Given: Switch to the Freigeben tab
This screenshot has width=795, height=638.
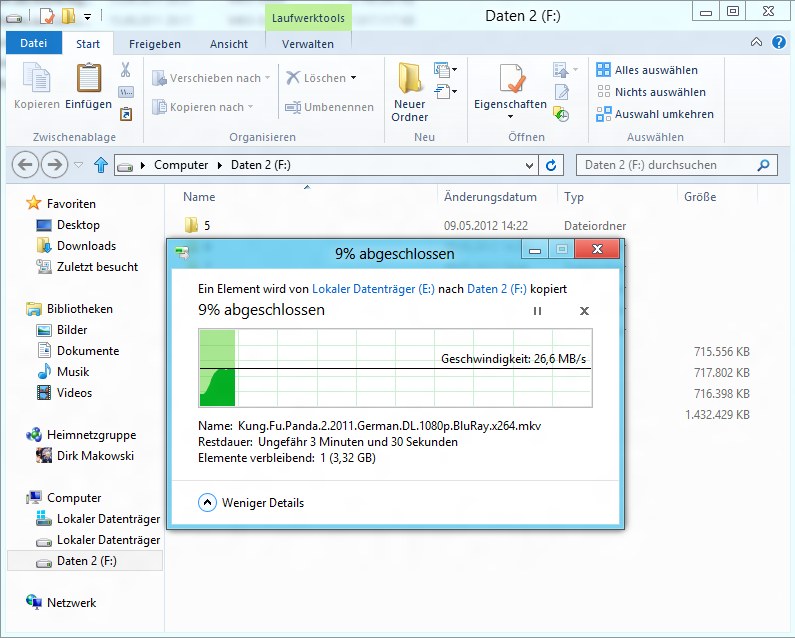Looking at the screenshot, I should coord(155,44).
